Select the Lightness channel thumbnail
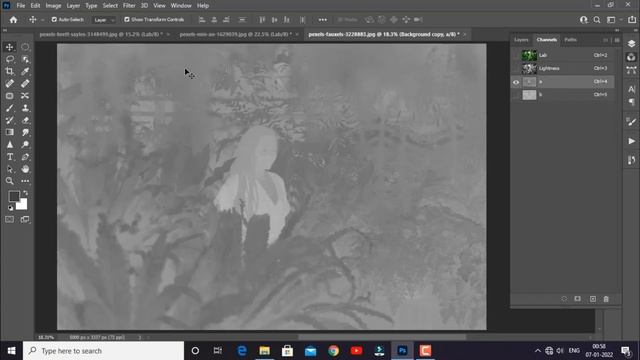Screen dimensions: 640x360 (529, 68)
